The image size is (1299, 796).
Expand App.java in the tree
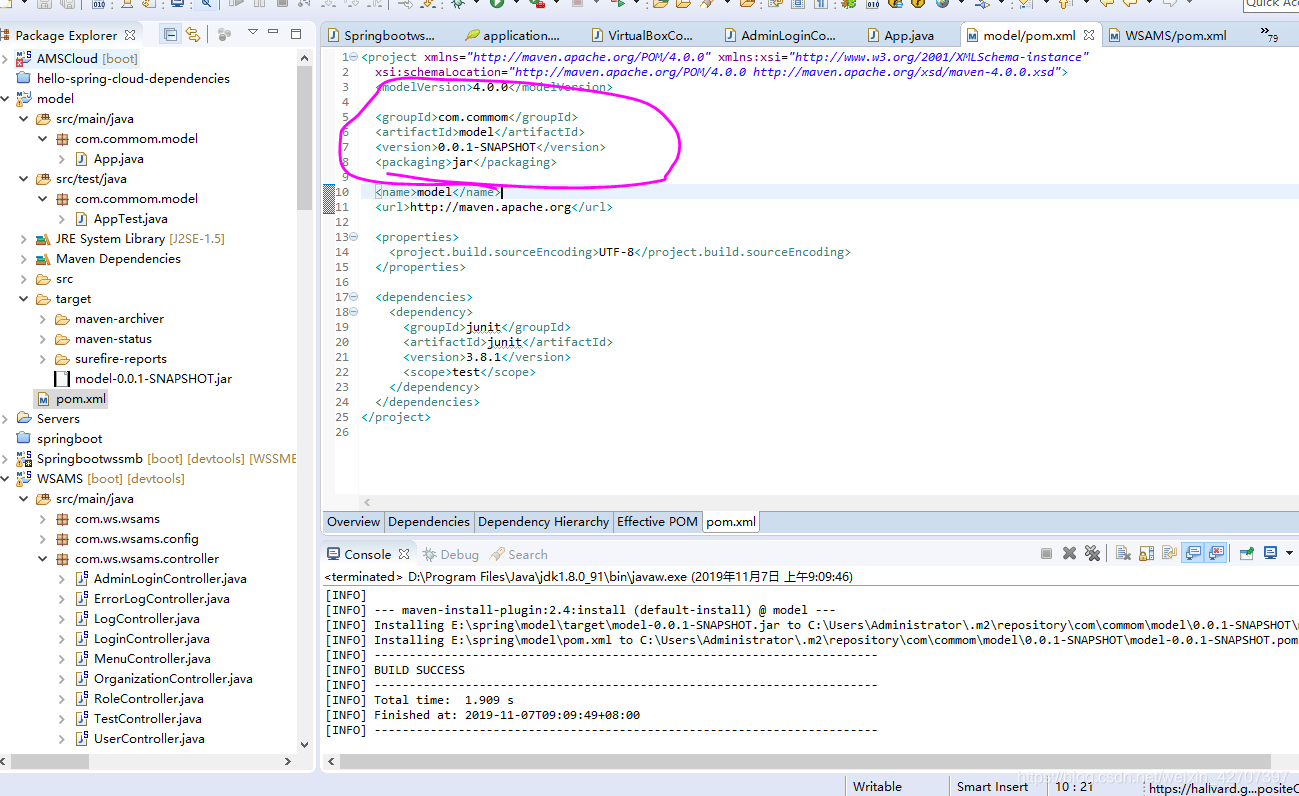62,159
